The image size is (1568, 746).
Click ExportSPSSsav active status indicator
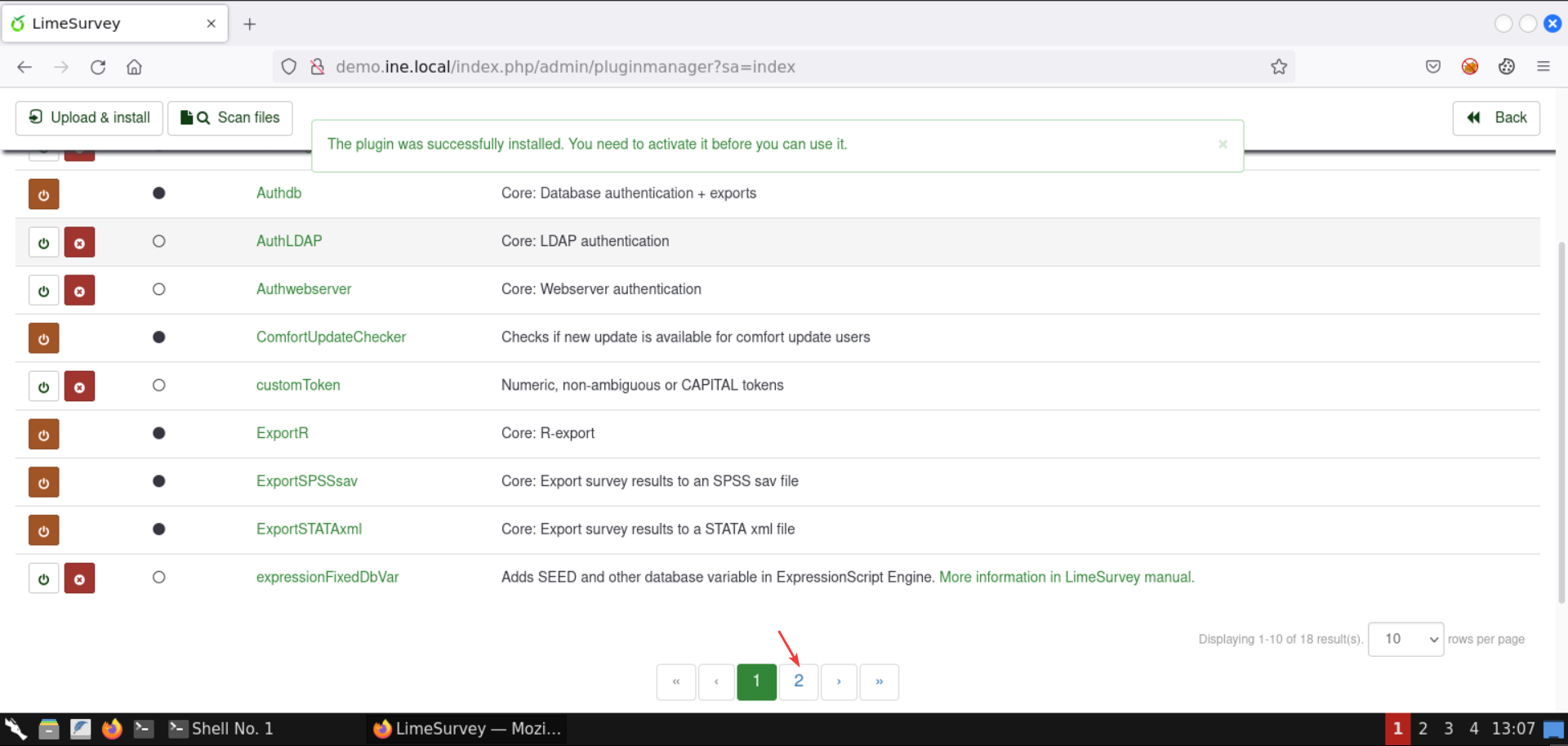pos(159,481)
